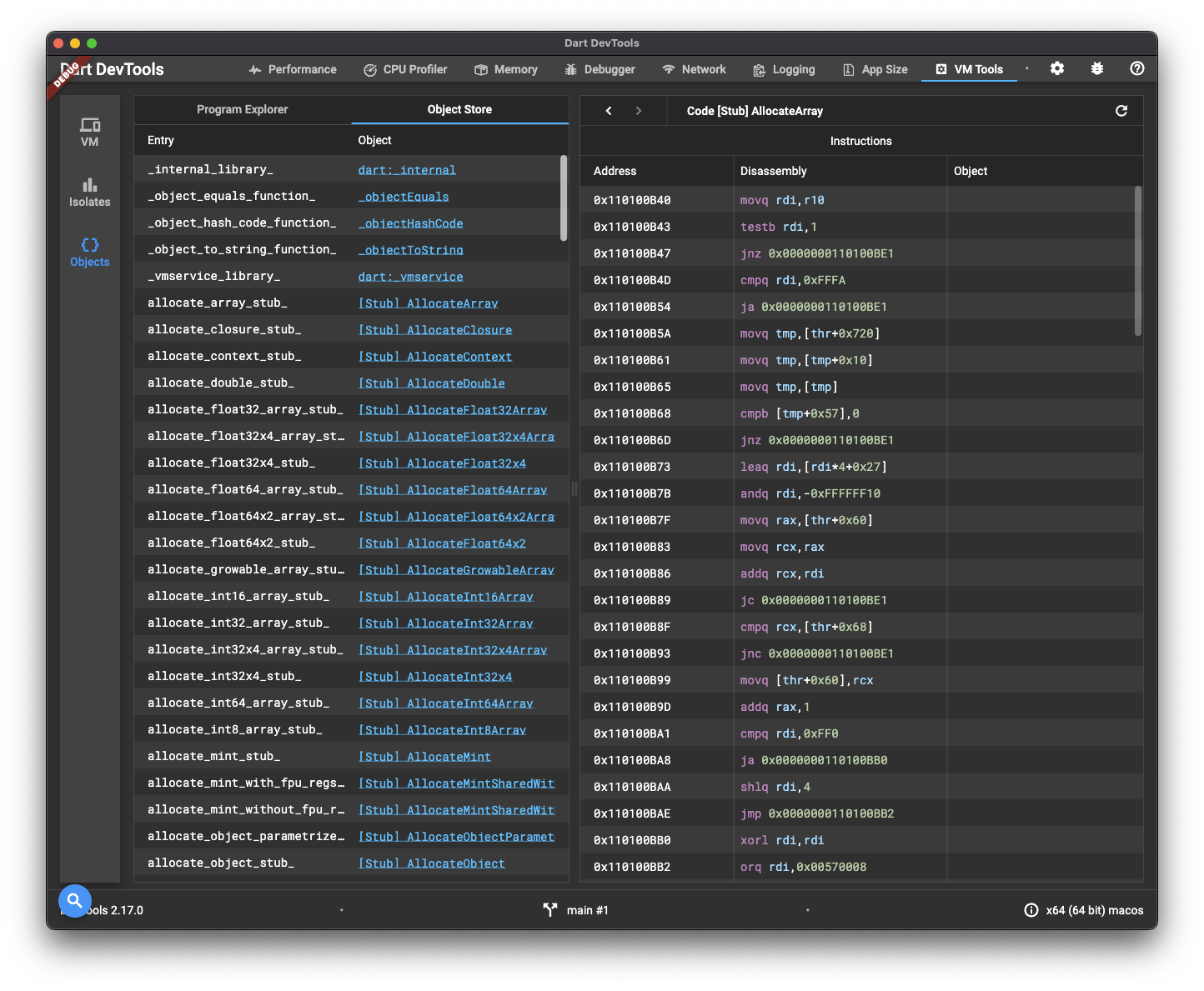Image resolution: width=1204 pixels, height=991 pixels.
Task: Go back with the left chevron
Action: tap(609, 111)
